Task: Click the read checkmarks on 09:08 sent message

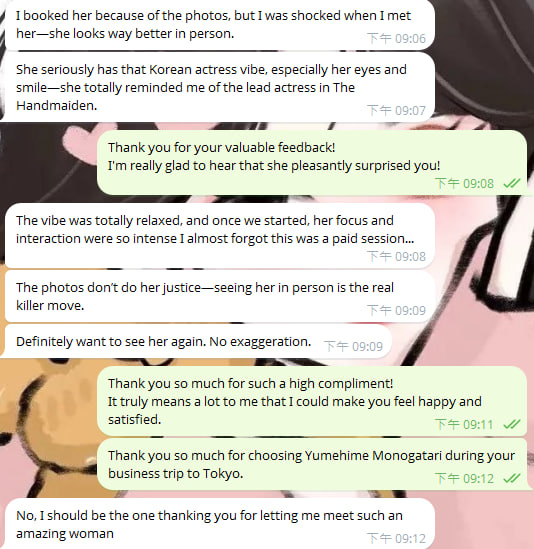Action: point(512,183)
